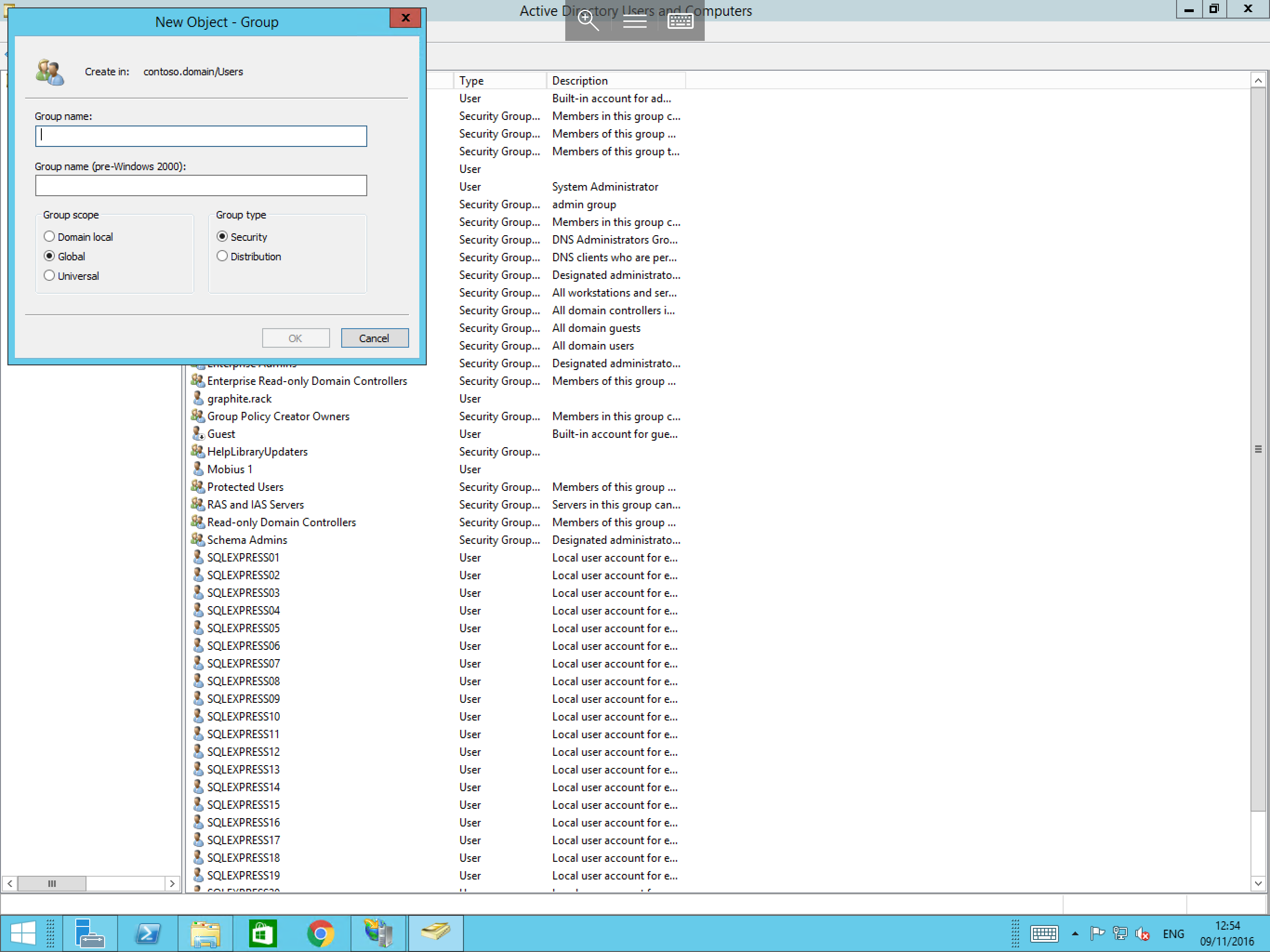Set group type to Distribution

(x=222, y=256)
